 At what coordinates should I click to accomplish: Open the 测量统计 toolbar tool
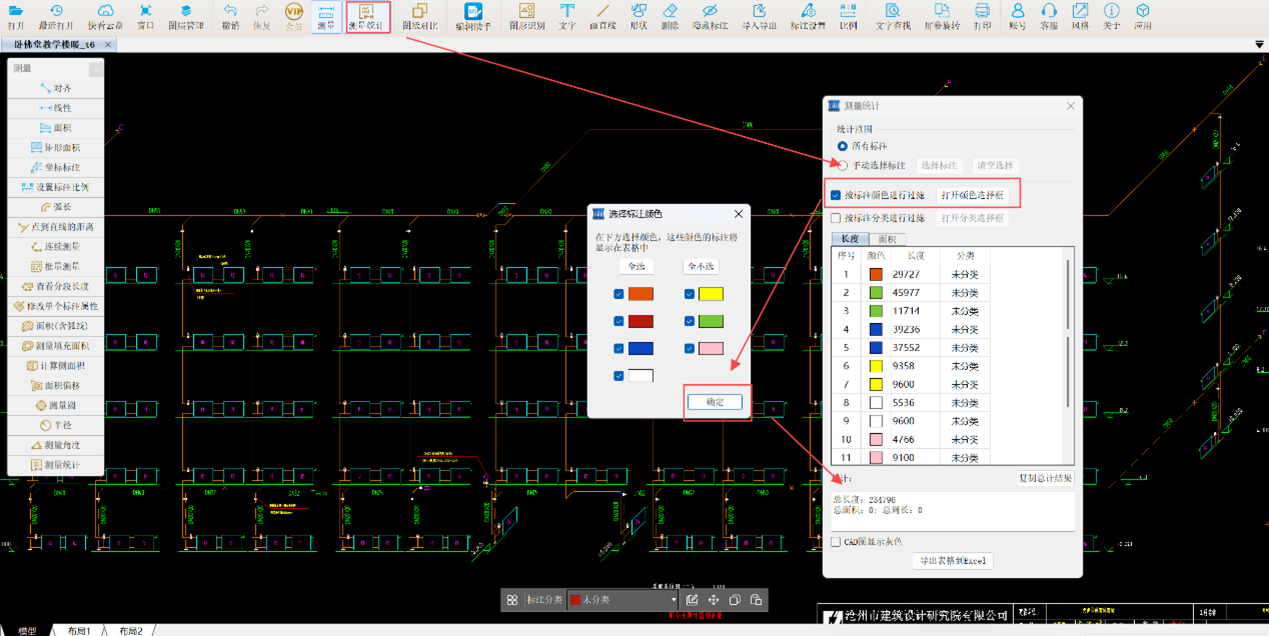[x=366, y=16]
